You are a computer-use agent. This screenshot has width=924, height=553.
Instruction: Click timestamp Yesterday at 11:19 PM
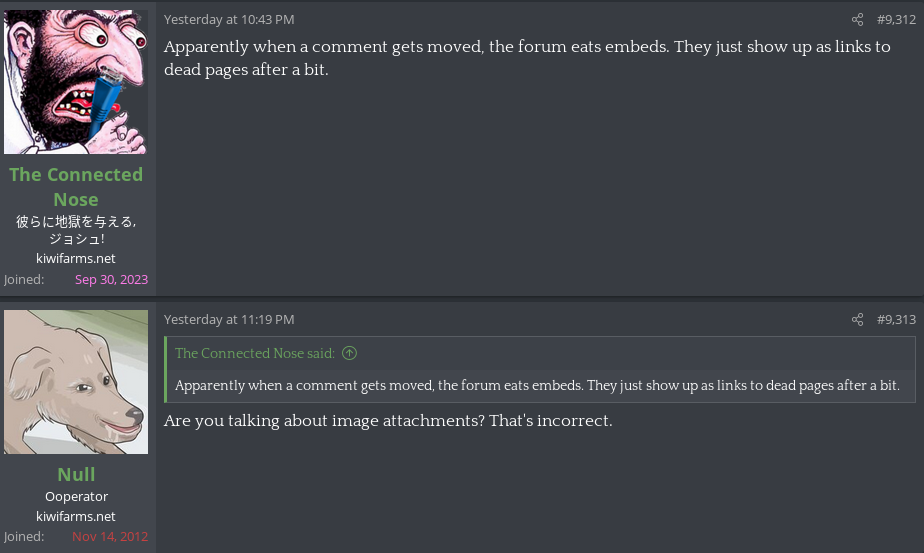(229, 320)
